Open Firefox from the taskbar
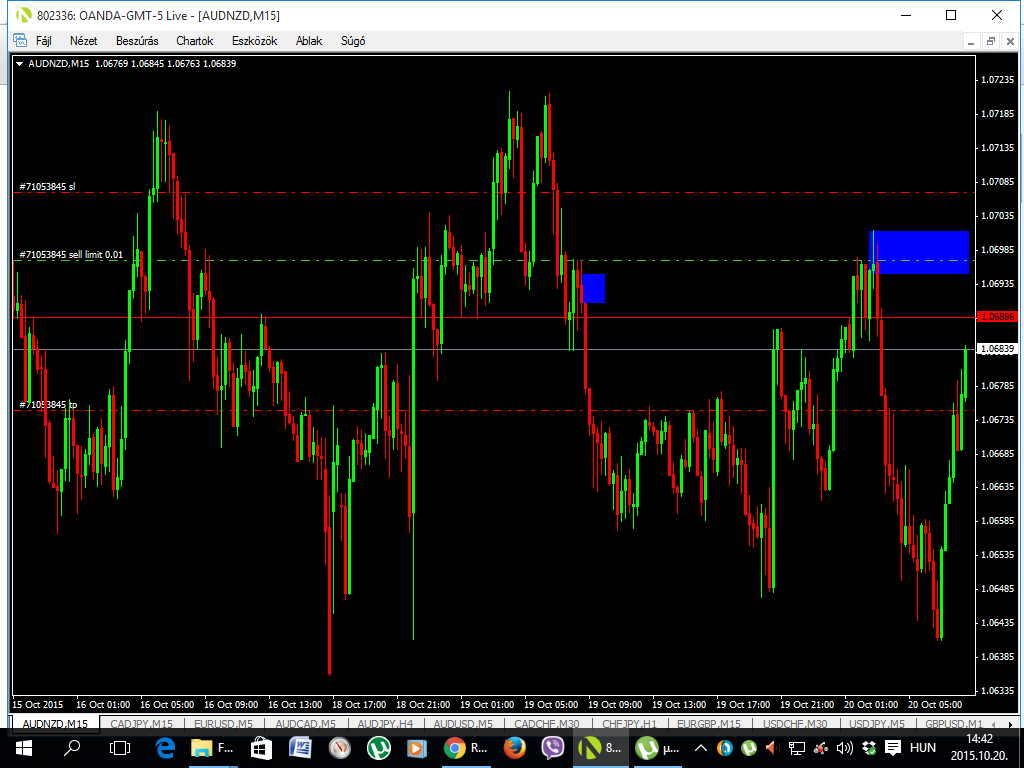The image size is (1024, 768). 514,747
